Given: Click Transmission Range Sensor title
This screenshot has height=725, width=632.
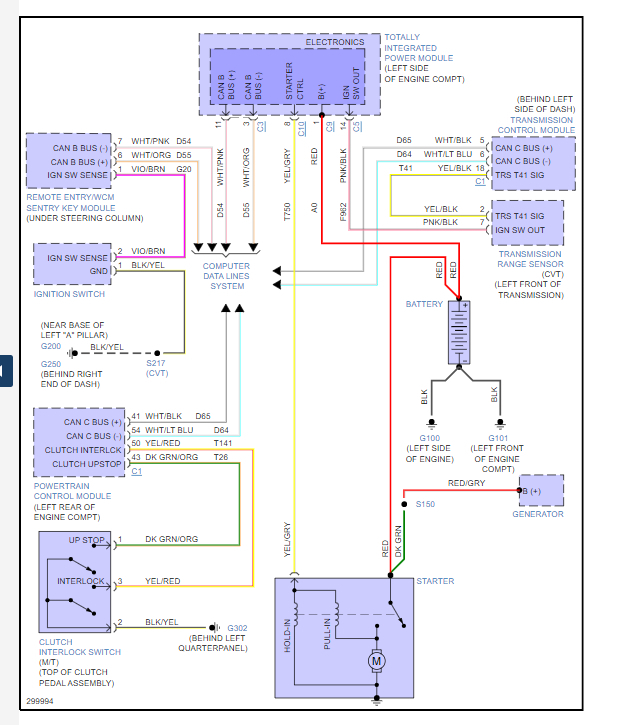Looking at the screenshot, I should [x=530, y=259].
